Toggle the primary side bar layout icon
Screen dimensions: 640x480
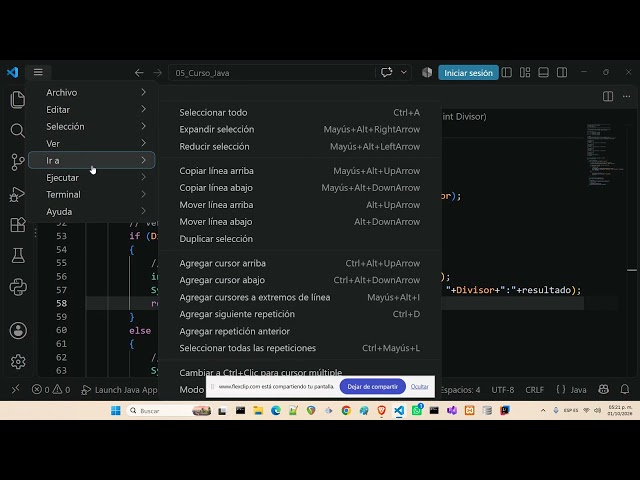pos(507,73)
